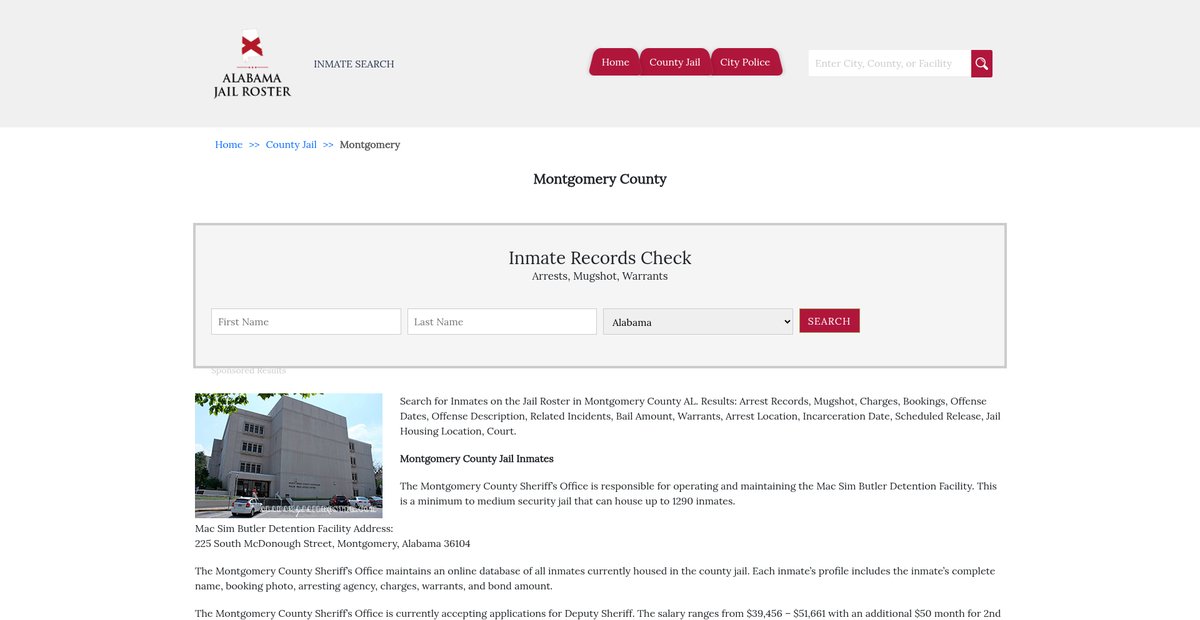Follow the Home breadcrumb link
The image size is (1200, 620).
[228, 145]
